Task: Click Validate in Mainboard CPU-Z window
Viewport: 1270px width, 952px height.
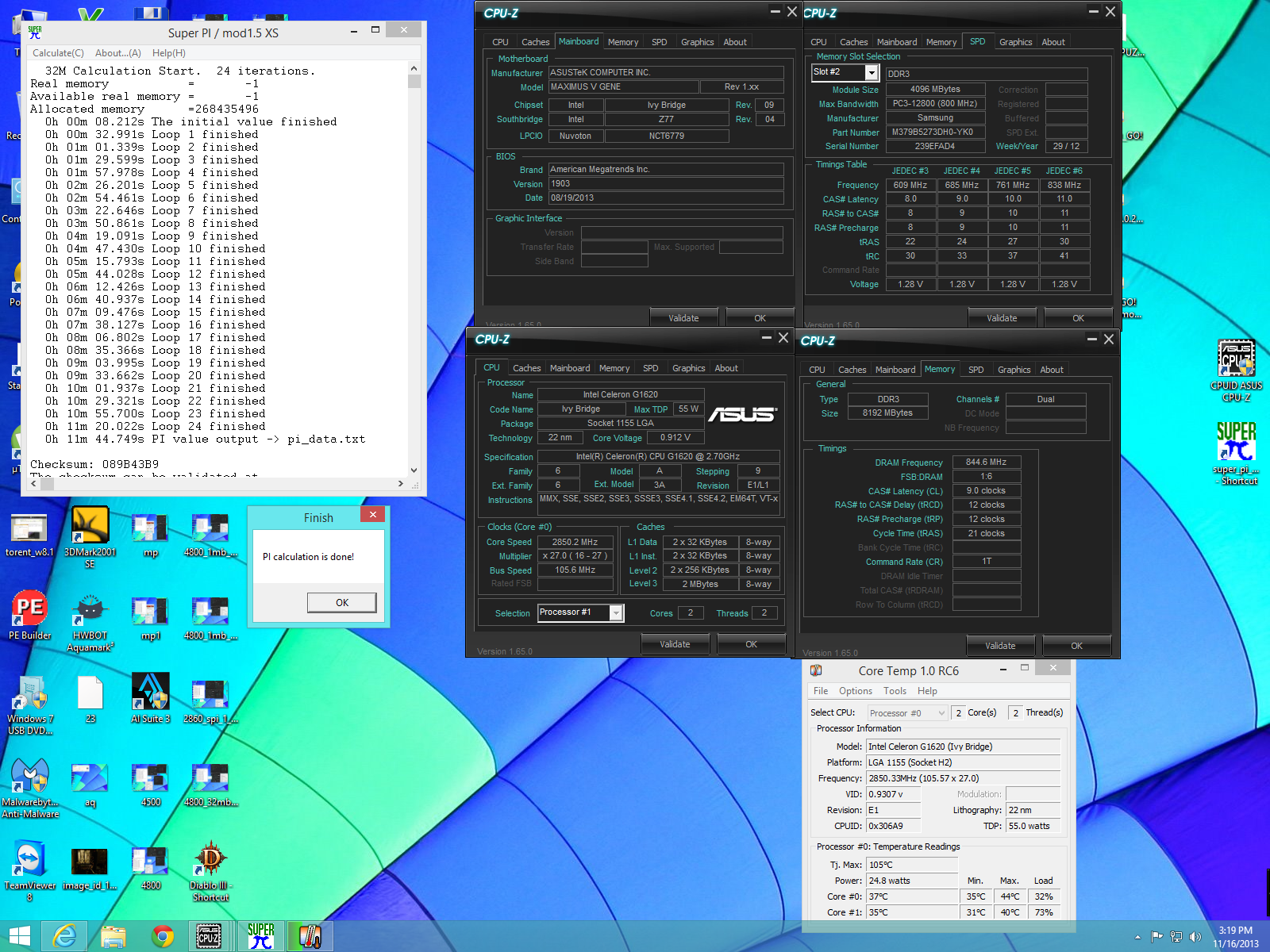Action: [x=683, y=318]
